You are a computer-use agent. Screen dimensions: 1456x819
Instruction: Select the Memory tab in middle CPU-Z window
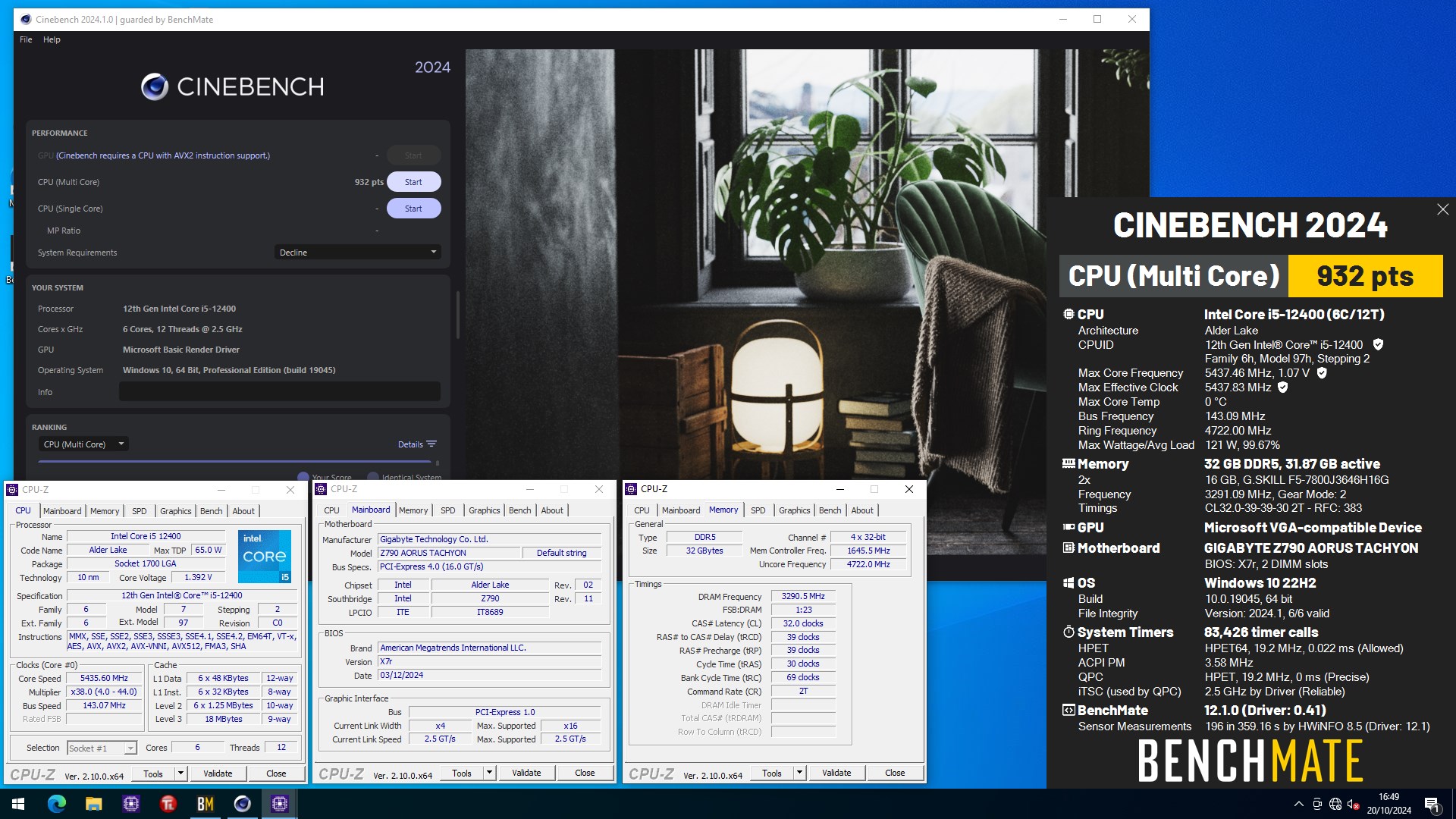click(413, 510)
